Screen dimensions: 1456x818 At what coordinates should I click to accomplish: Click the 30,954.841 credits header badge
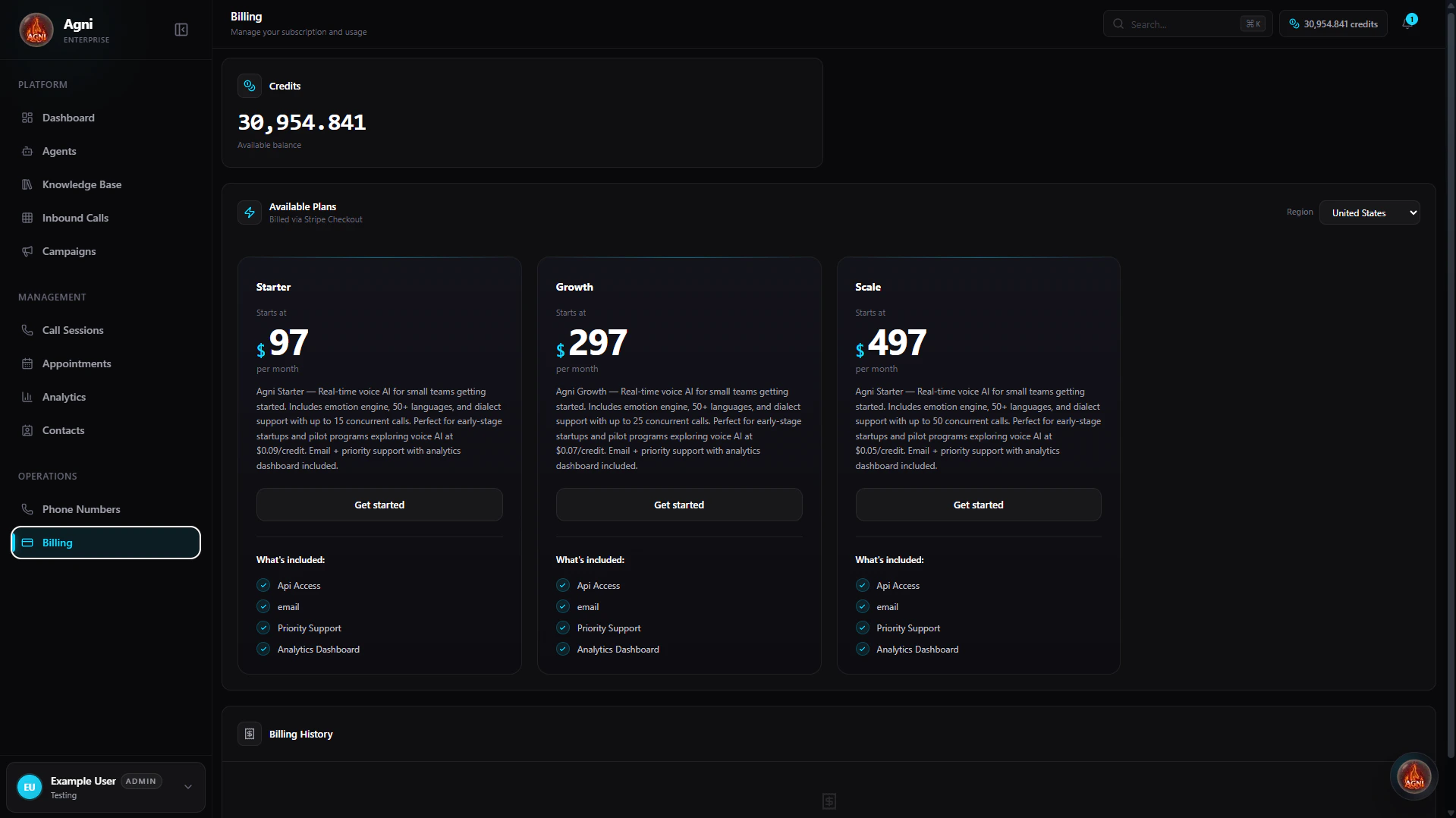coord(1333,24)
